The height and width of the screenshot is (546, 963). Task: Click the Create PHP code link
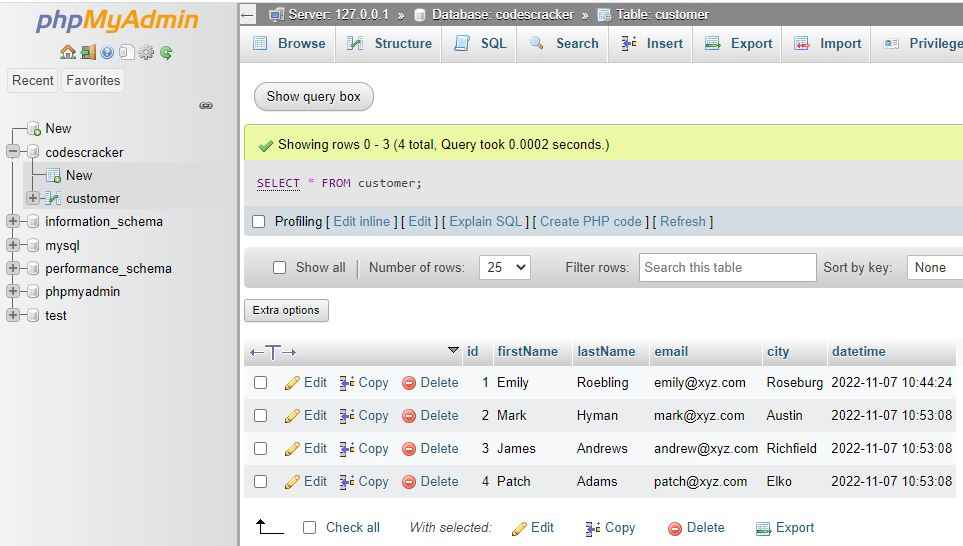point(591,222)
